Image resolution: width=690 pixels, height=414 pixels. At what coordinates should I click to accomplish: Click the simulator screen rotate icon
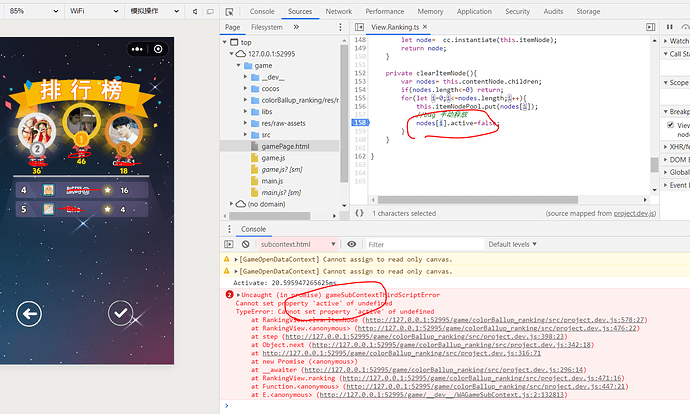pyautogui.click(x=210, y=11)
